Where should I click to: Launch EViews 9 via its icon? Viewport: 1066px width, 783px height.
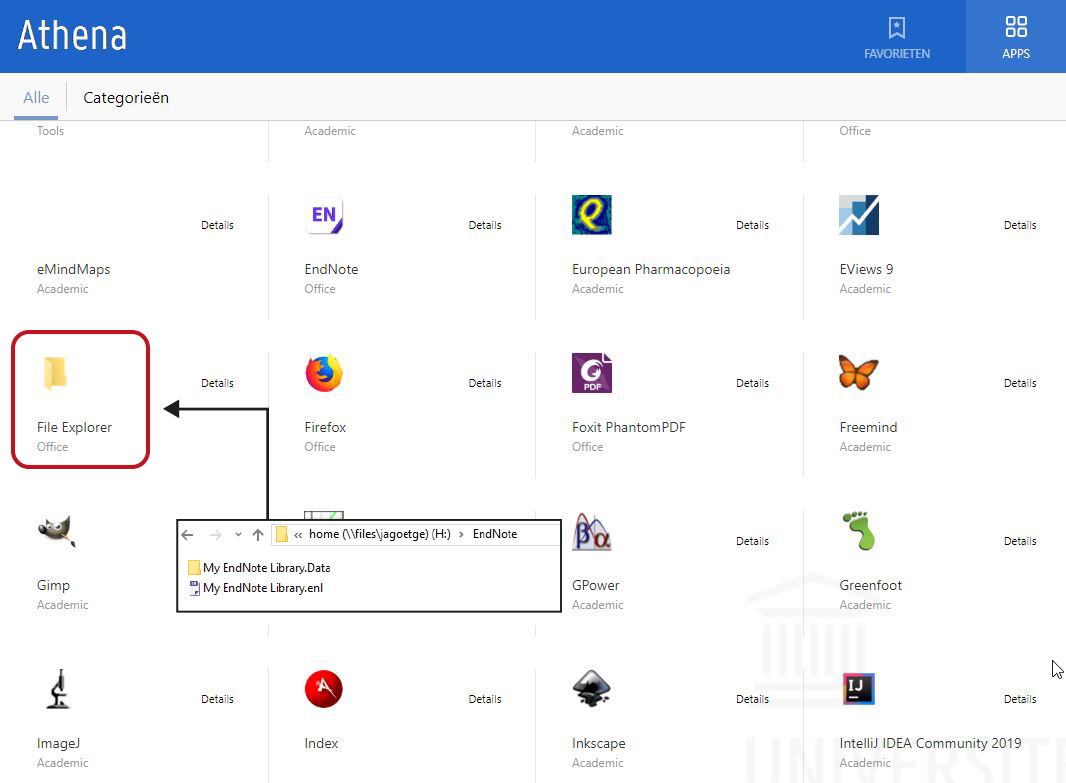859,216
